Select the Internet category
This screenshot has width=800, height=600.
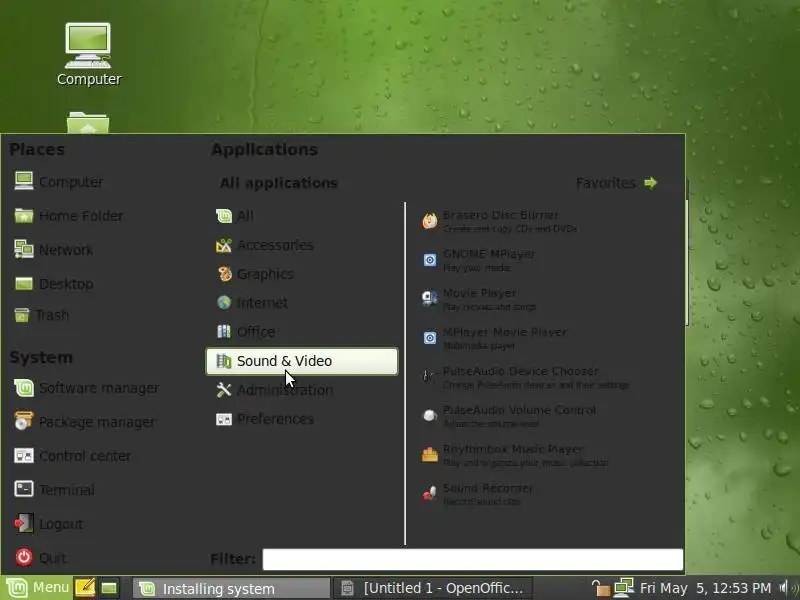click(x=302, y=303)
